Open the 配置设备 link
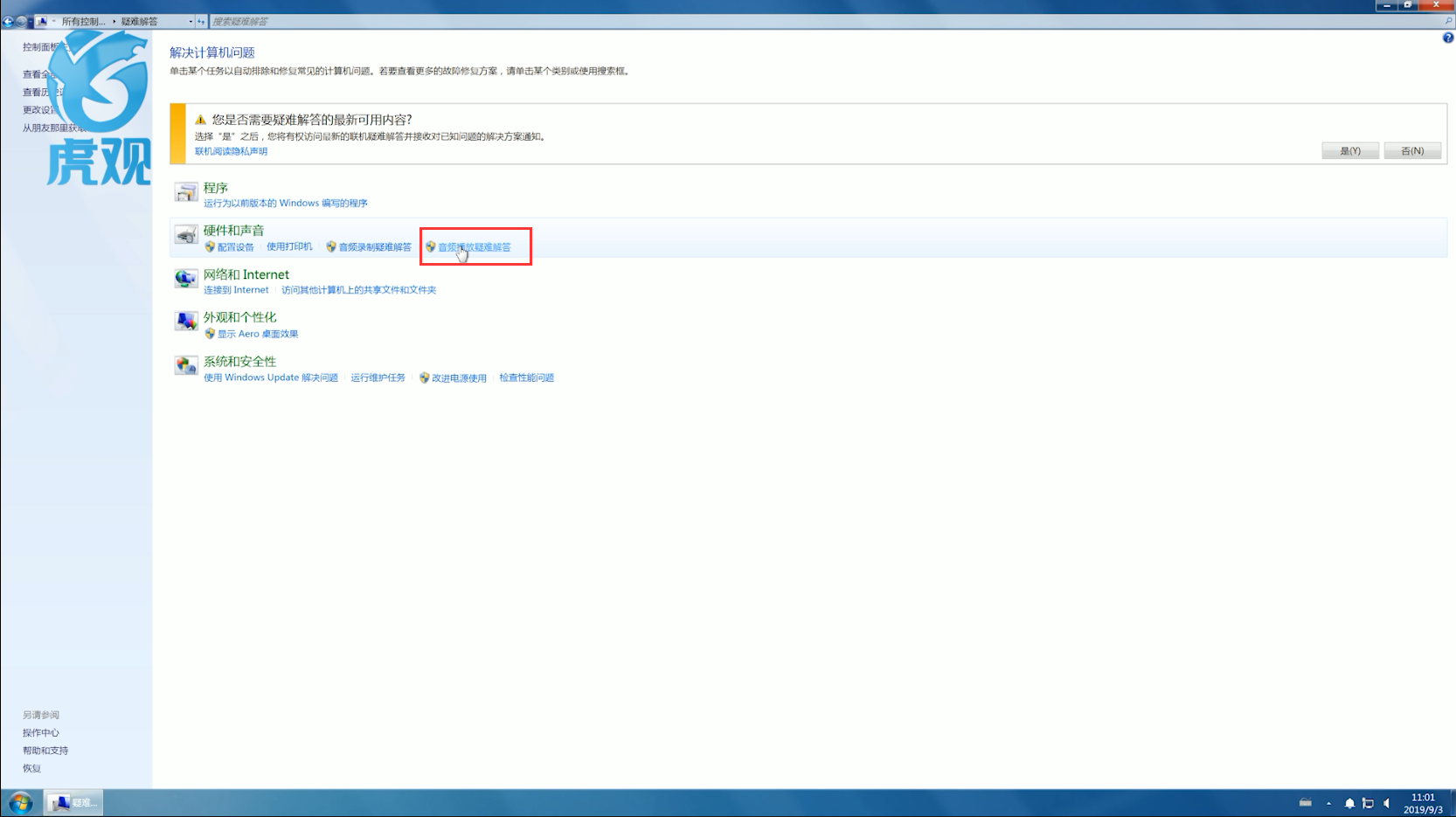Viewport: 1456px width, 817px height. 236,247
